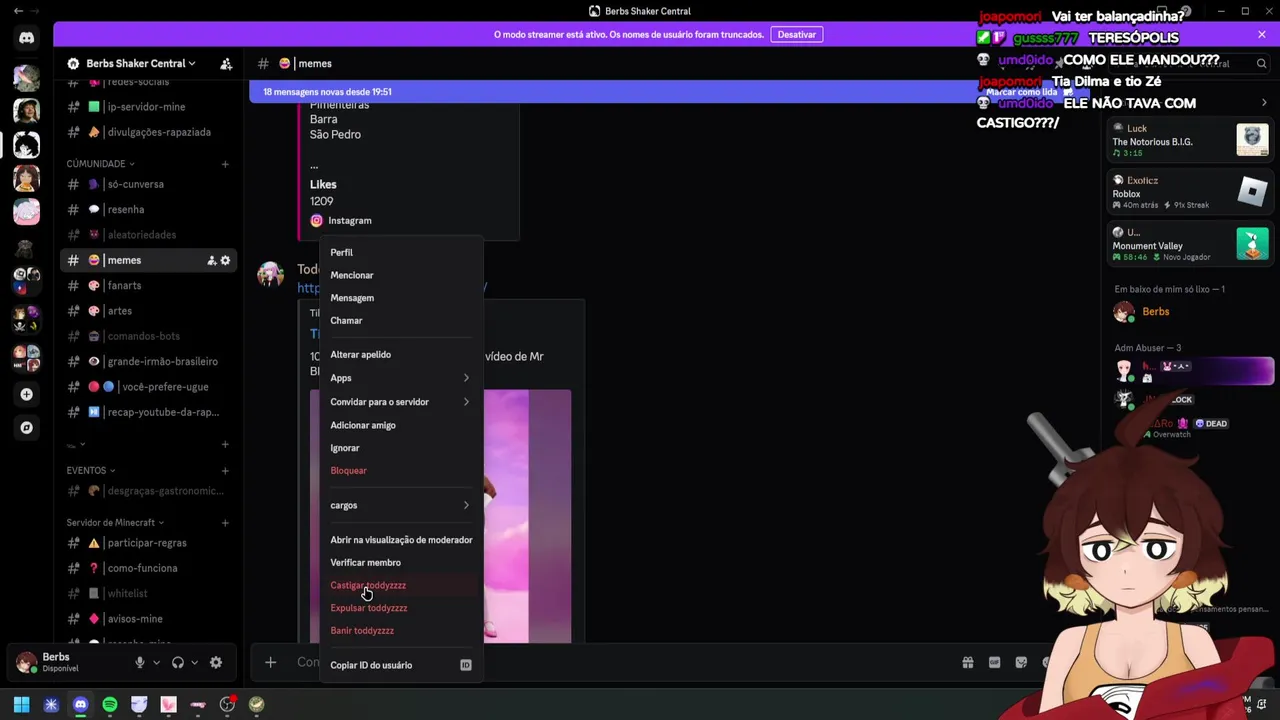Open participar-regras channel

(148, 543)
